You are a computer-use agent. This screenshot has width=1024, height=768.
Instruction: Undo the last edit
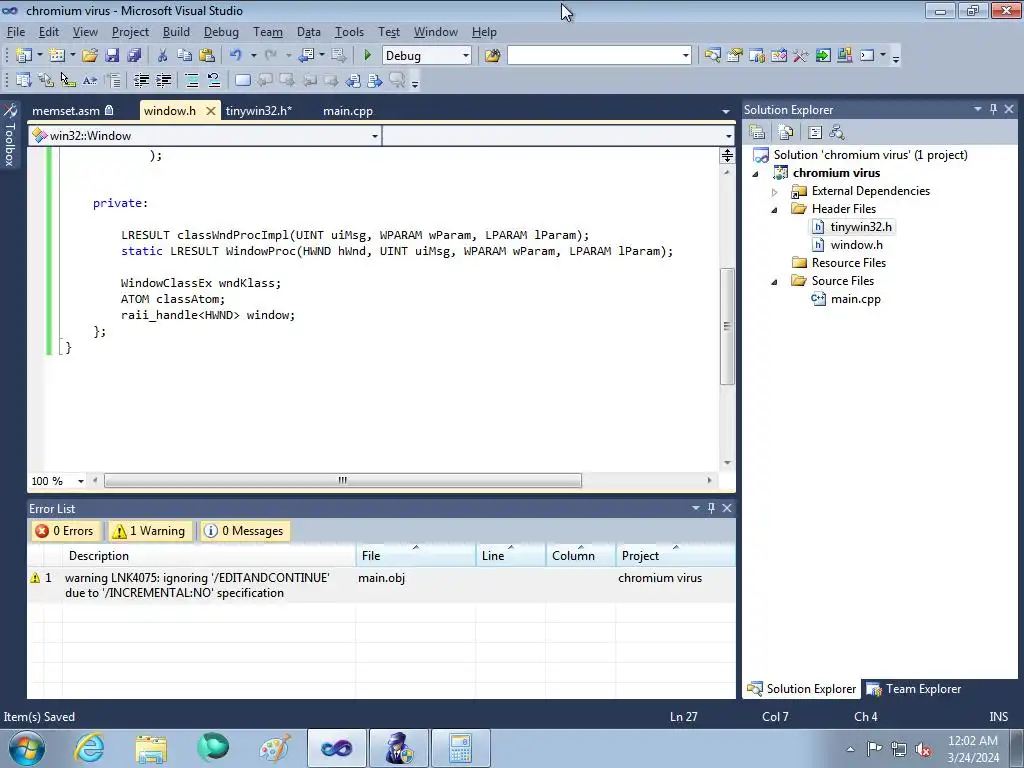click(x=235, y=56)
